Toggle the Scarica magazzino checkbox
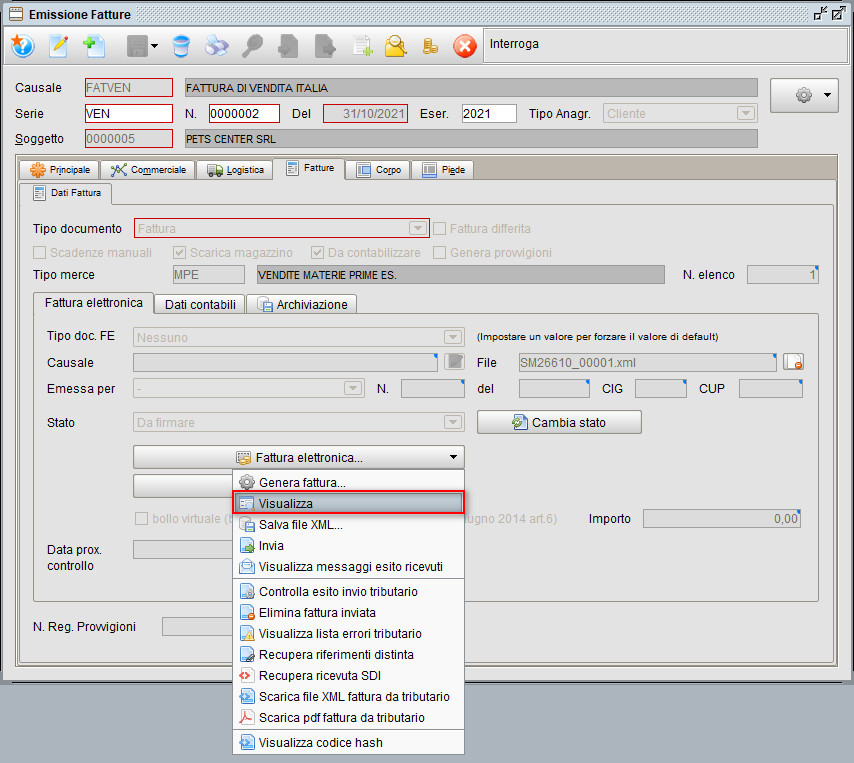This screenshot has width=854, height=763. (180, 252)
